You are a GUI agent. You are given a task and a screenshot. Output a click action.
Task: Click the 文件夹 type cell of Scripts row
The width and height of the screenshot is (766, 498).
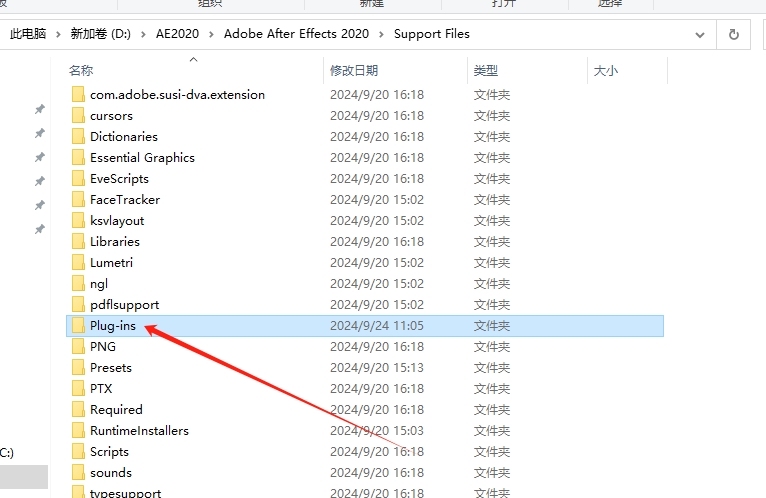pos(491,452)
